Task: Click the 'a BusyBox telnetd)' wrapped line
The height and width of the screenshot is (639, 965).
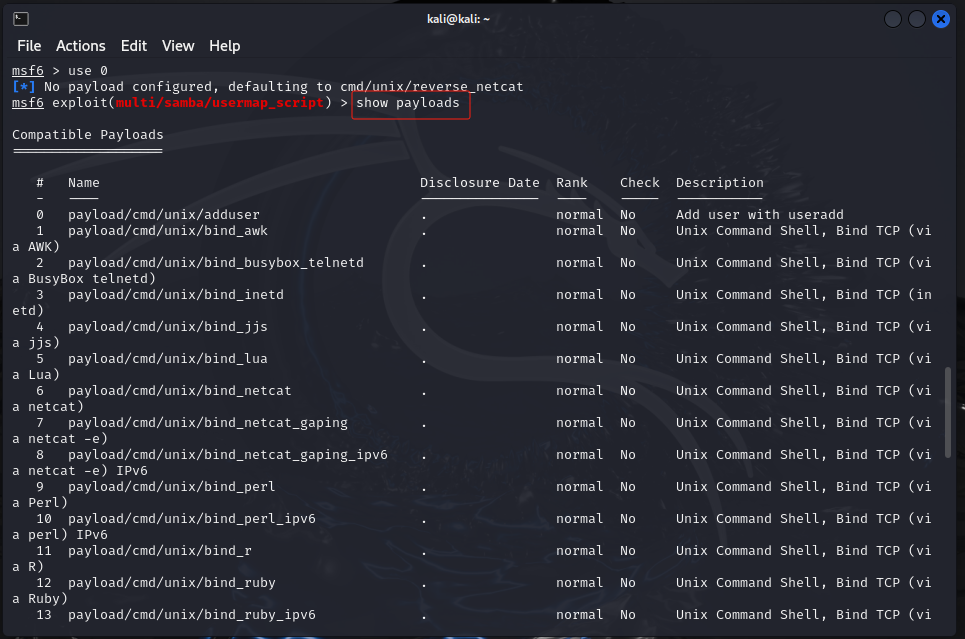Action: coord(84,279)
